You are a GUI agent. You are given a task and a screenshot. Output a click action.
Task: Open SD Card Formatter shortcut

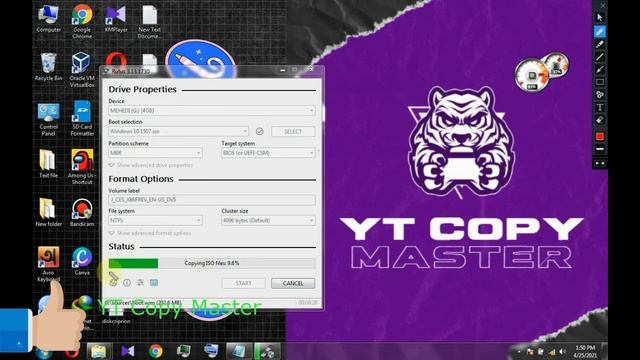[x=82, y=119]
